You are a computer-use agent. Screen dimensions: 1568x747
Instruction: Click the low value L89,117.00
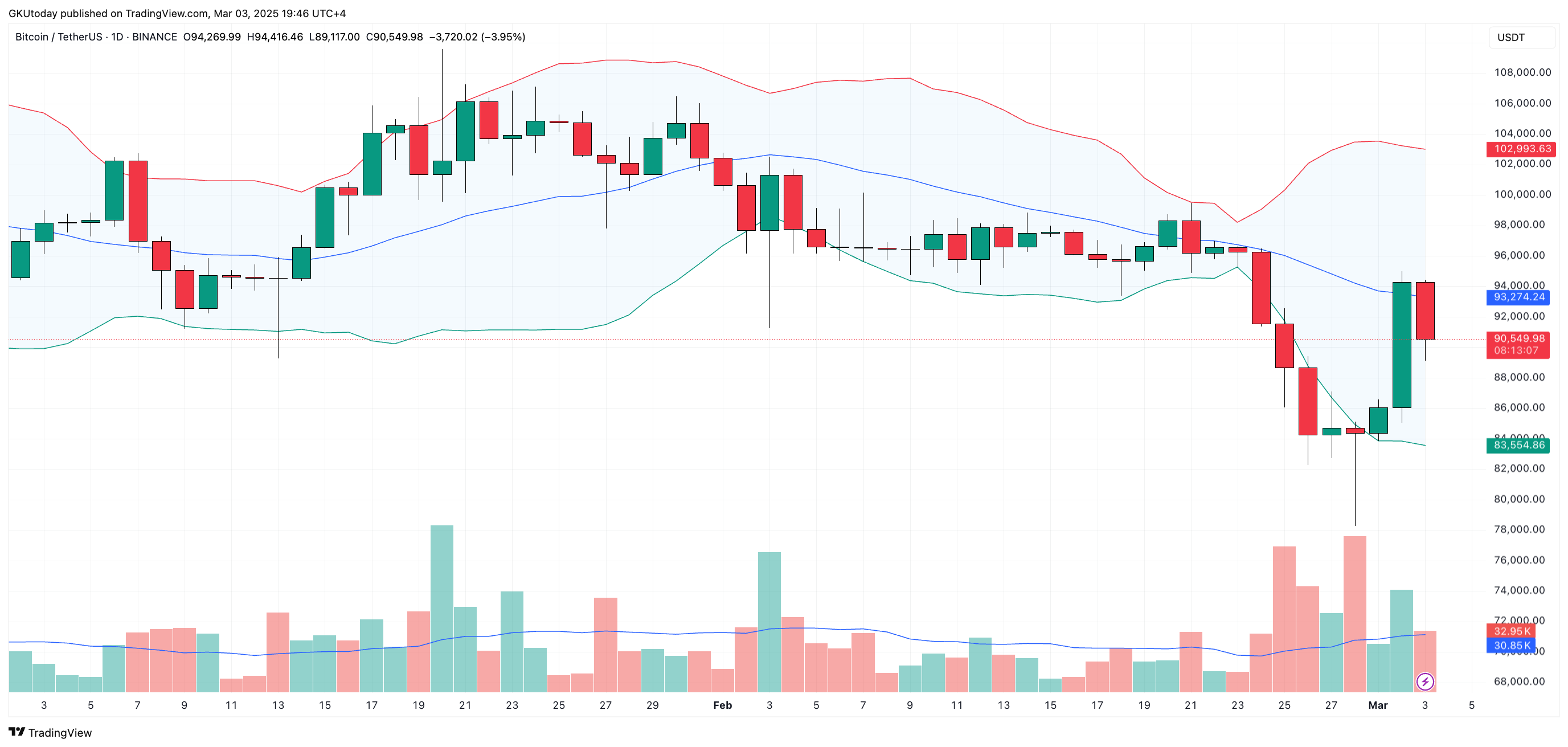tap(334, 37)
